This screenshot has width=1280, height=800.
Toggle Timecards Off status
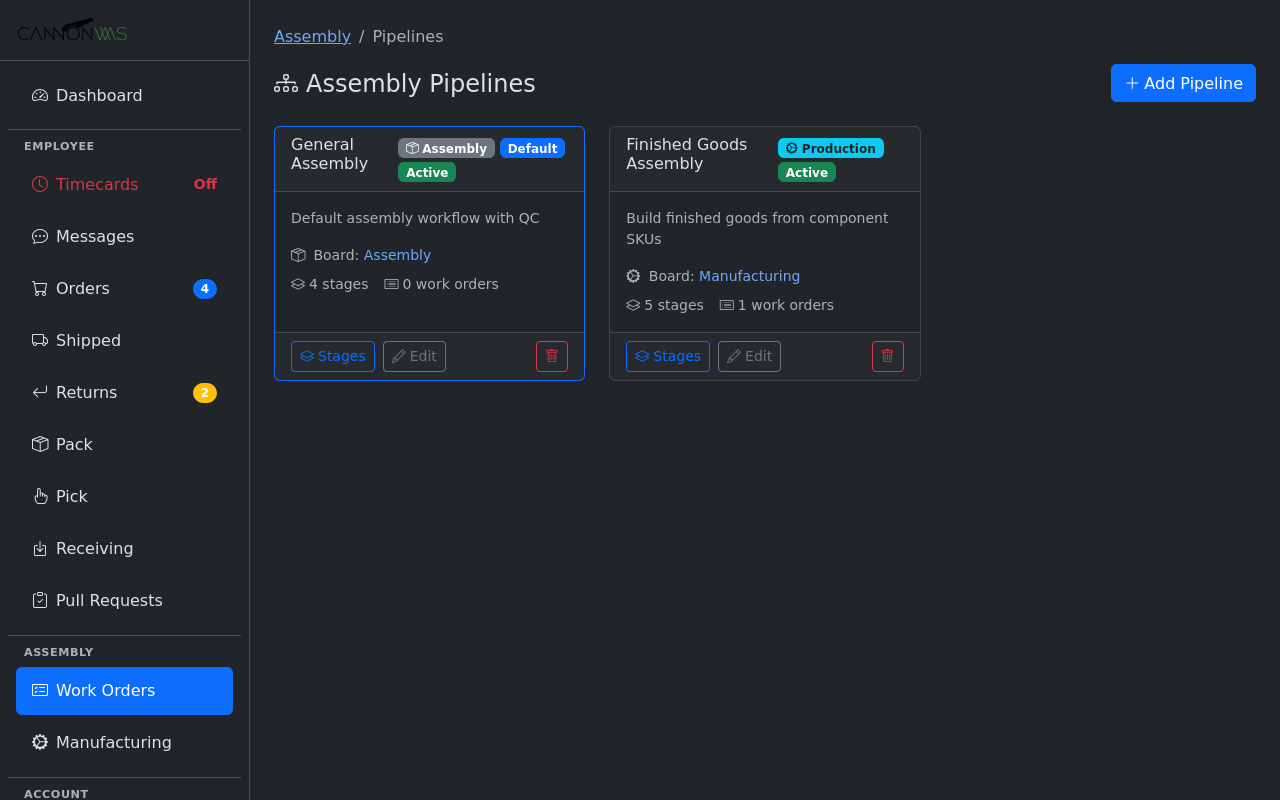(x=205, y=184)
